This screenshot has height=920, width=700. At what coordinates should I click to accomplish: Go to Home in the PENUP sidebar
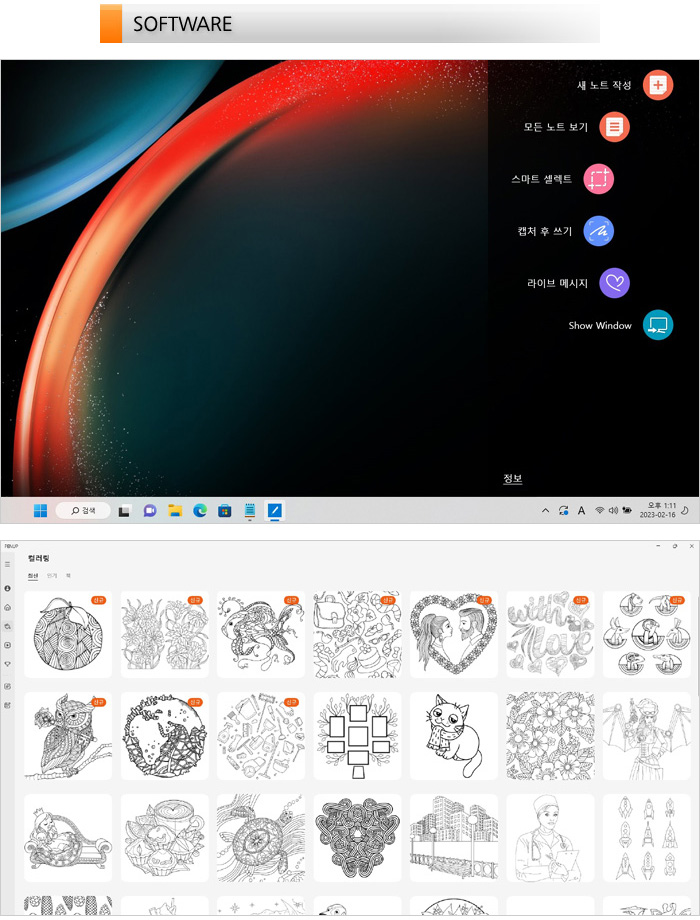coord(8,607)
